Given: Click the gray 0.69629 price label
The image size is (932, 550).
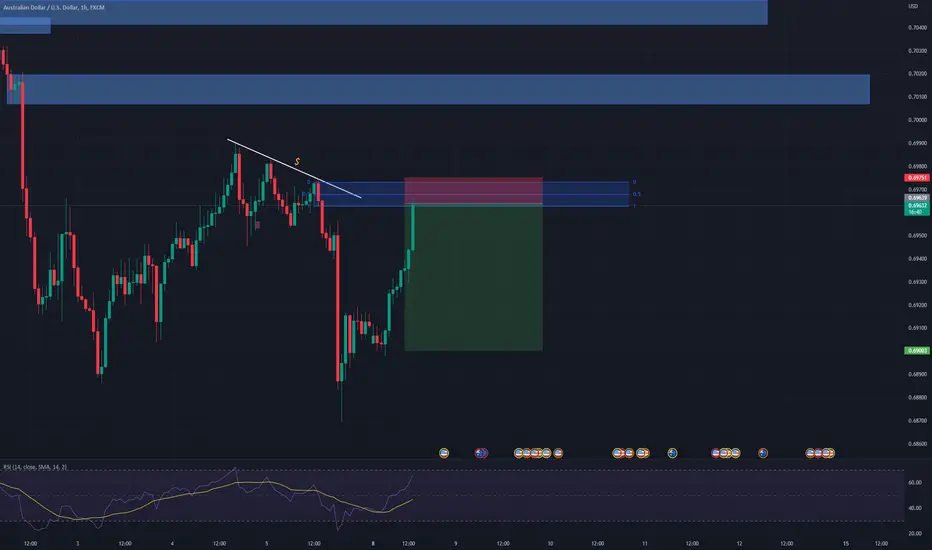Looking at the screenshot, I should coord(917,198).
